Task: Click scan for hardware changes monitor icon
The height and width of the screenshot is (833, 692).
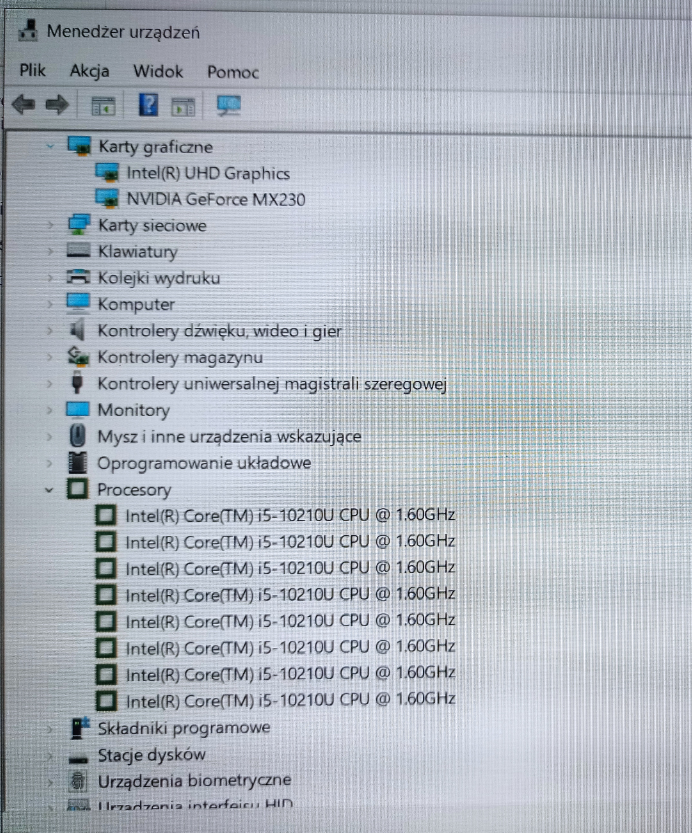Action: click(x=229, y=105)
